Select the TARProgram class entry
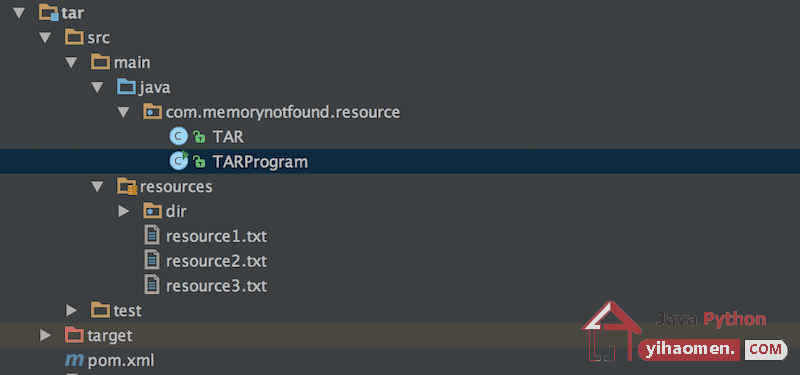Viewport: 800px width, 375px height. (400, 161)
